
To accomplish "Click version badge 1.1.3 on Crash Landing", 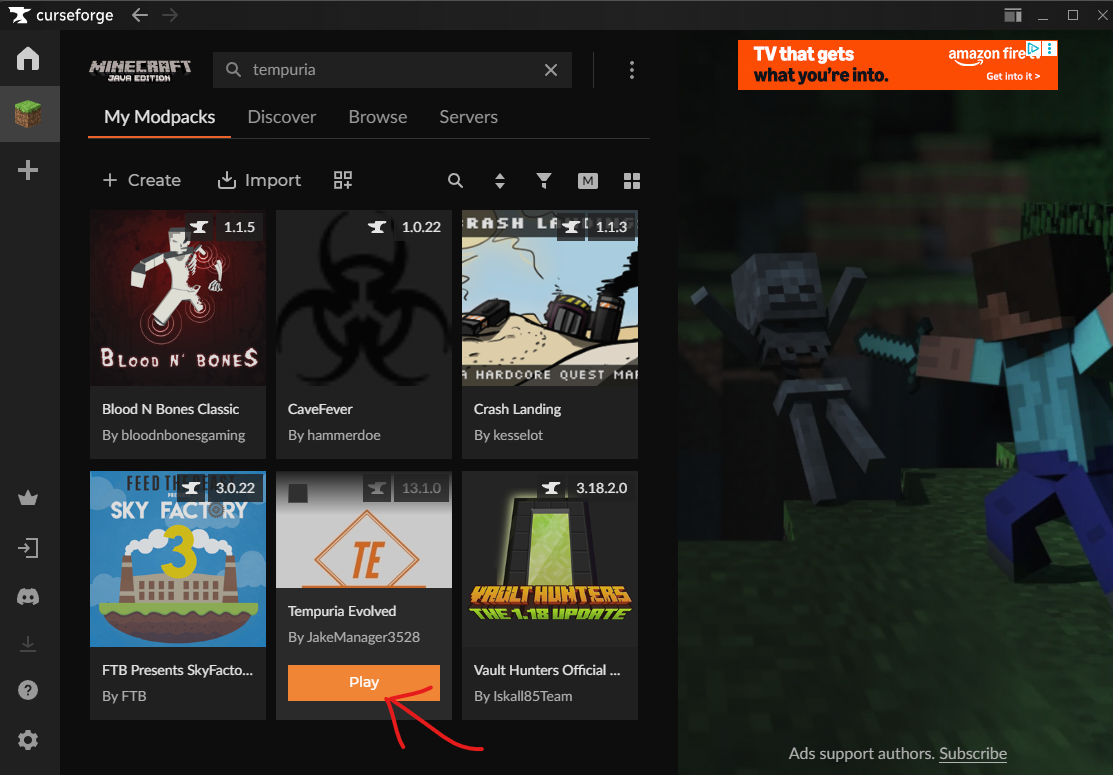I will 611,227.
